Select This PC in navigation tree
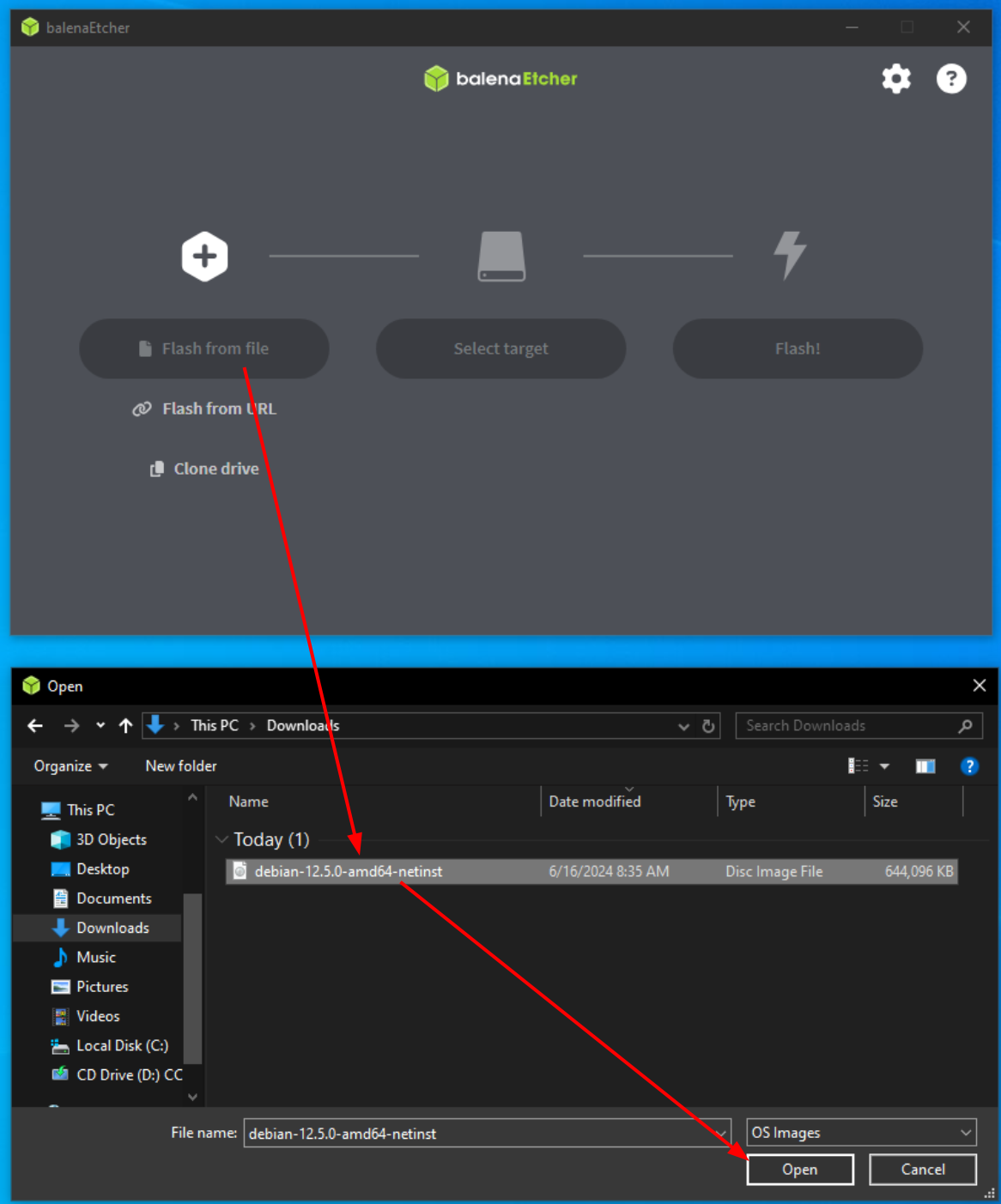1001x1204 pixels. click(90, 810)
